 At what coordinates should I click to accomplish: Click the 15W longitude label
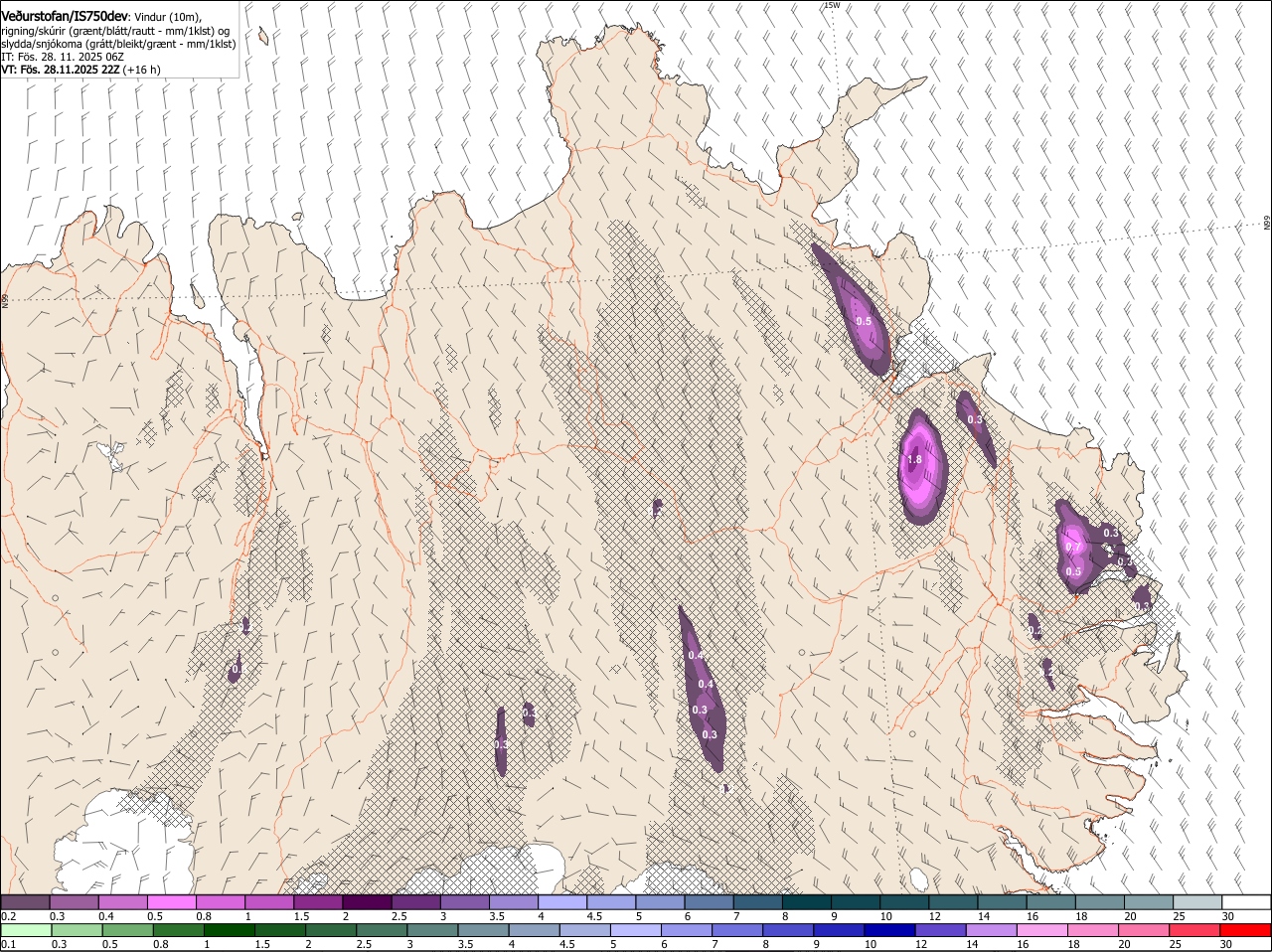click(x=832, y=5)
